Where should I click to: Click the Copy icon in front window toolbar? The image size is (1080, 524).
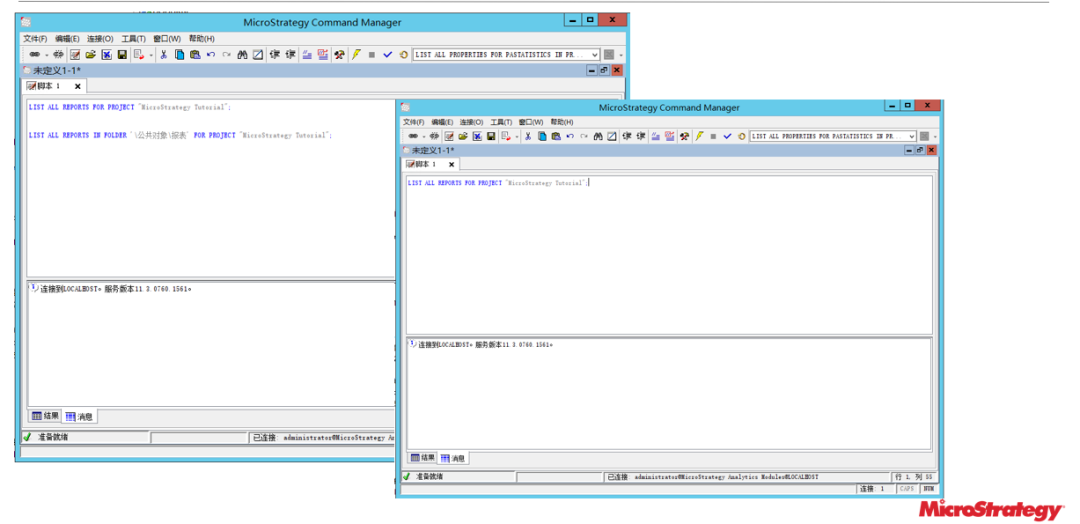tap(542, 136)
